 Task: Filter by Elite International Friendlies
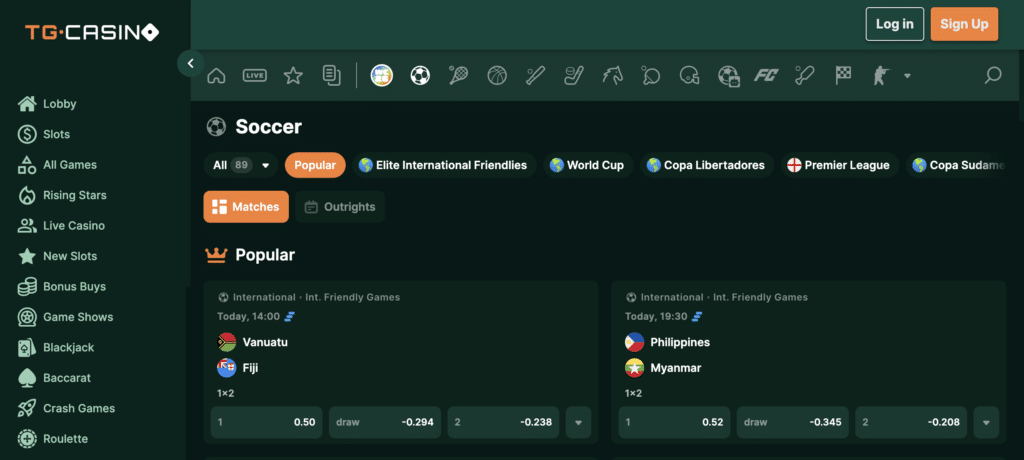coord(444,165)
